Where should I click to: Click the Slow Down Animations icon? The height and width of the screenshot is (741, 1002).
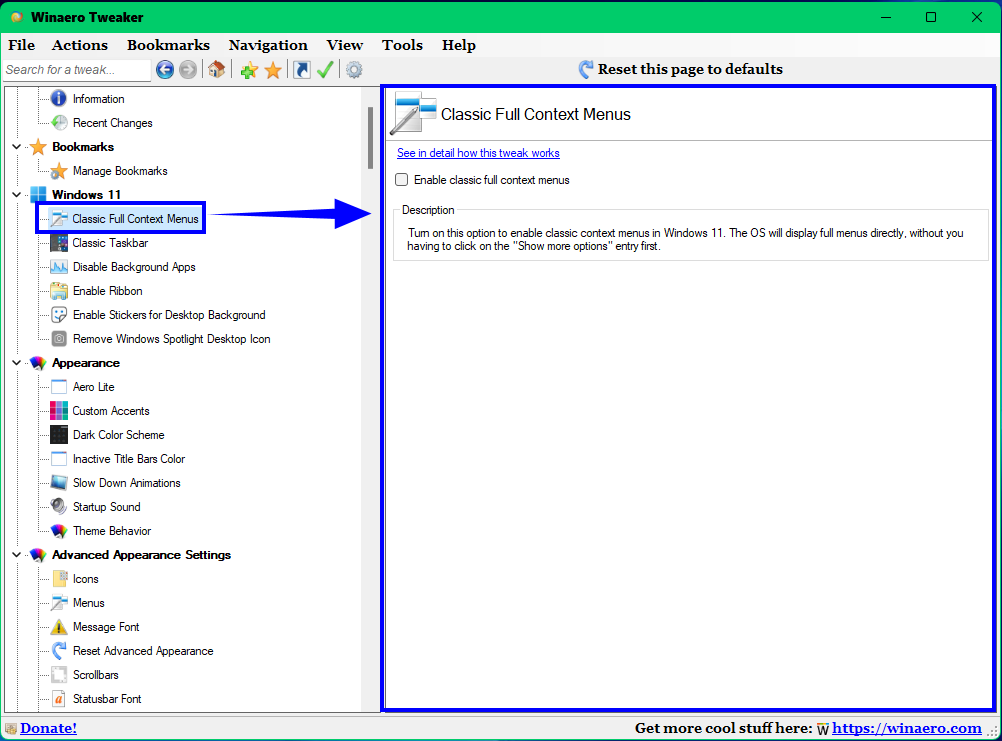click(x=59, y=483)
